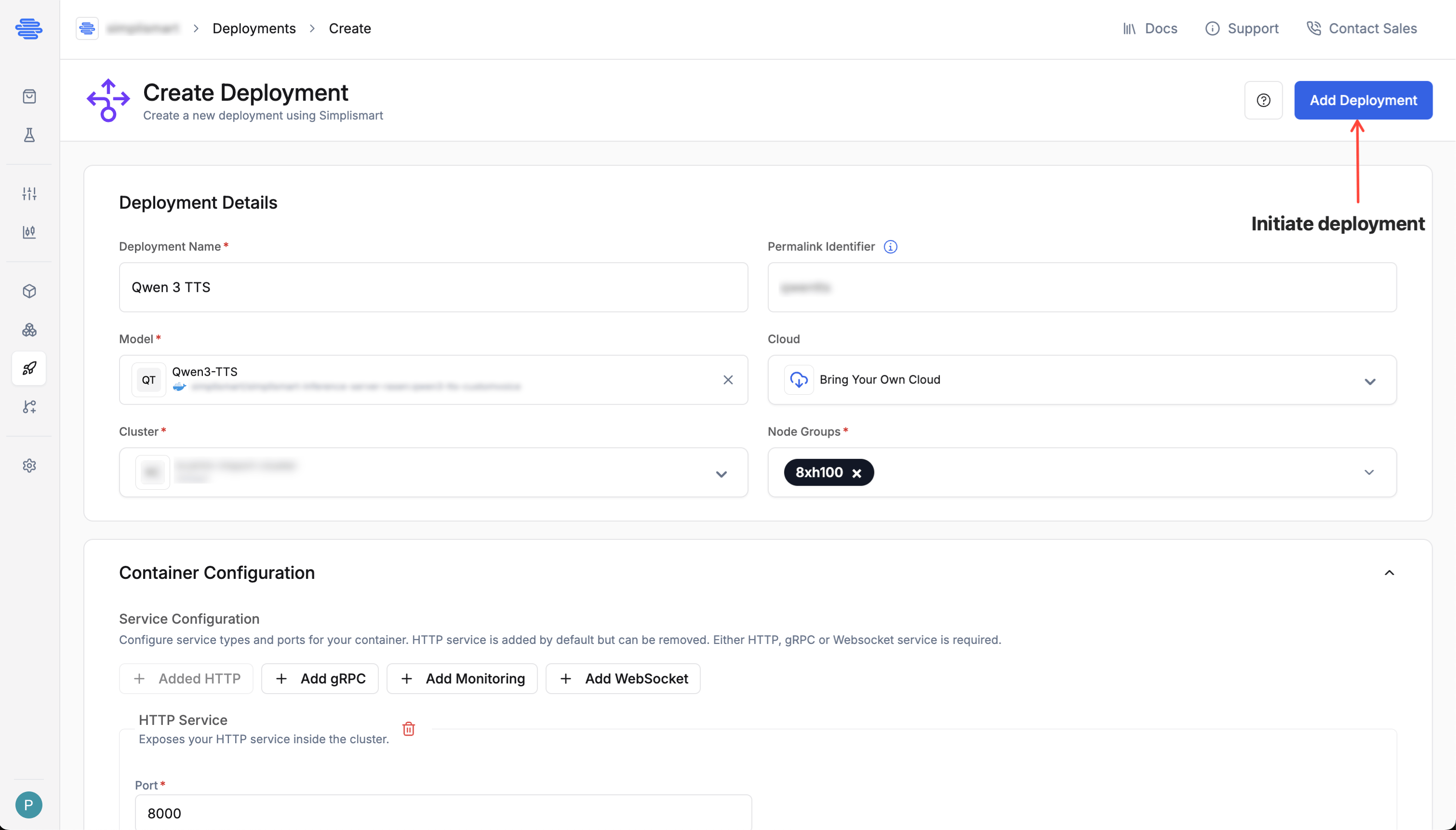Click the Added HTTP button
This screenshot has width=1456, height=830.
(187, 678)
